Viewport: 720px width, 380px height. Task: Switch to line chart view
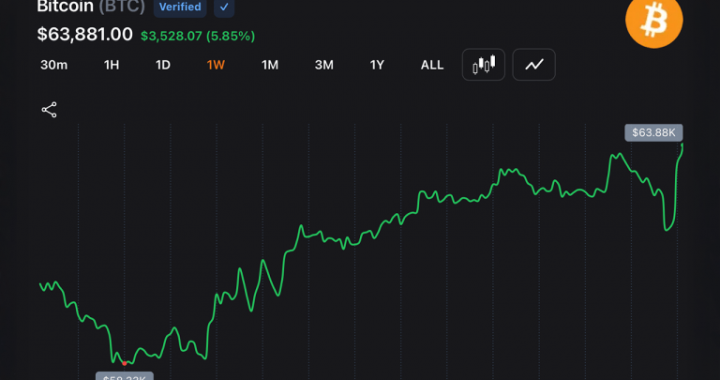pyautogui.click(x=534, y=65)
